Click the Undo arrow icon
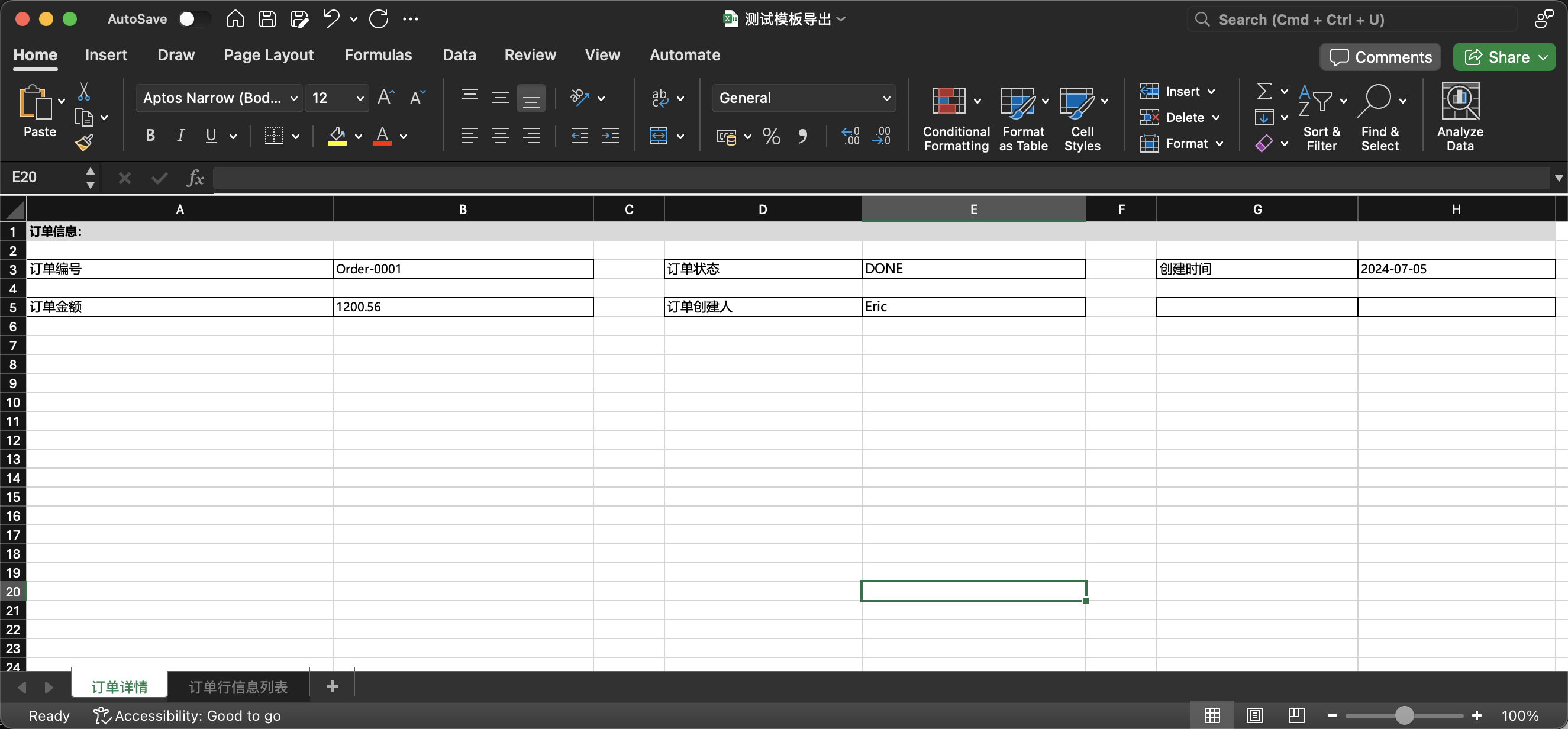This screenshot has height=729, width=1568. pyautogui.click(x=332, y=20)
